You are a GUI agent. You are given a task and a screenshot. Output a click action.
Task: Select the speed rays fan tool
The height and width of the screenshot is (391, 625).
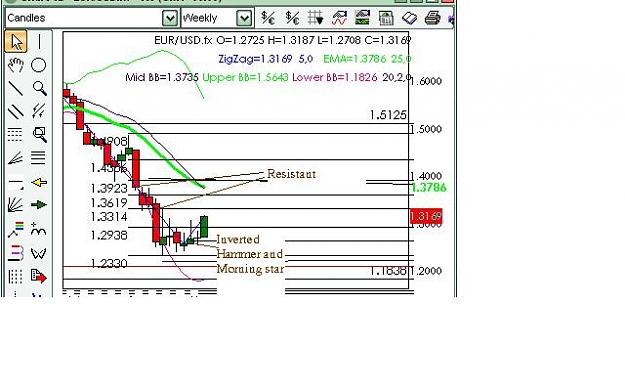click(x=16, y=205)
